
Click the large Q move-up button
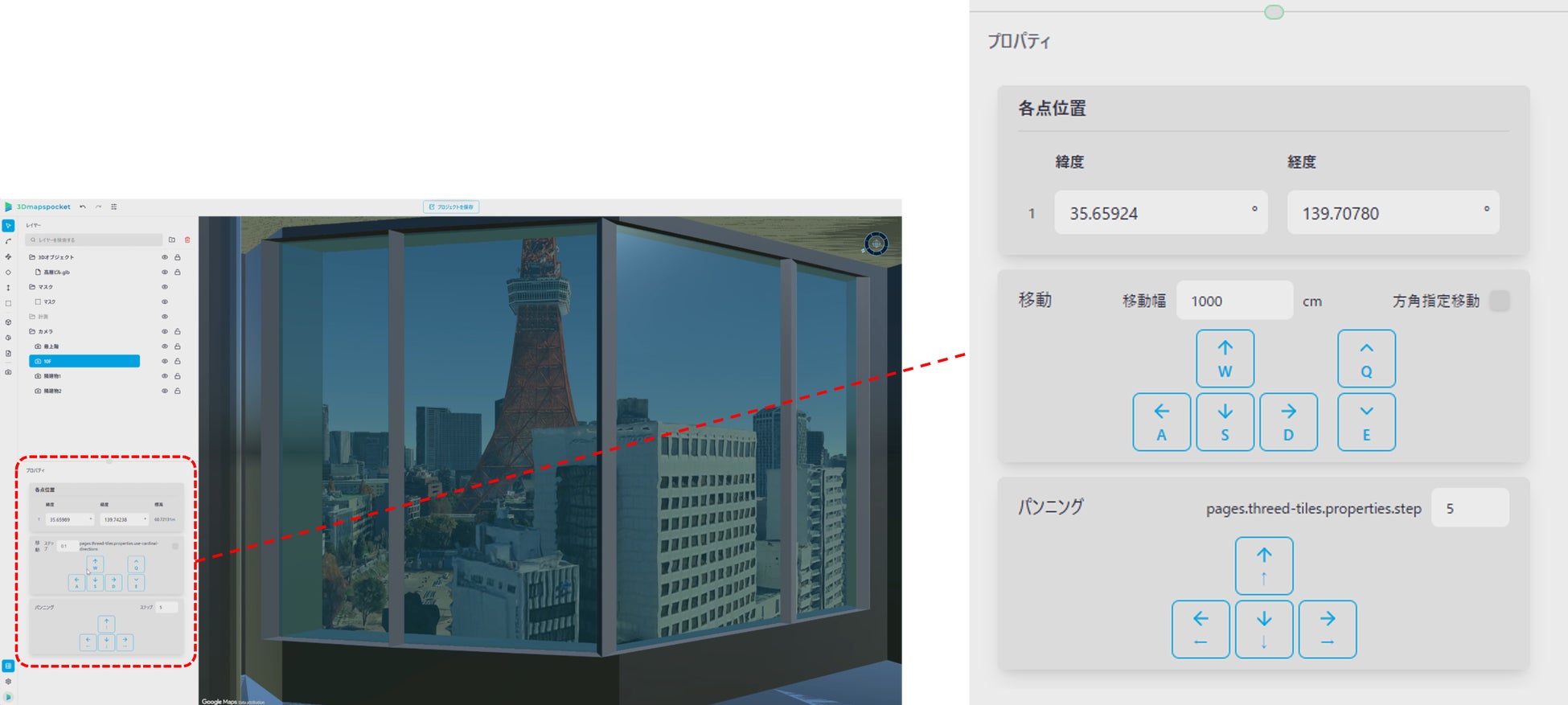click(x=1367, y=359)
